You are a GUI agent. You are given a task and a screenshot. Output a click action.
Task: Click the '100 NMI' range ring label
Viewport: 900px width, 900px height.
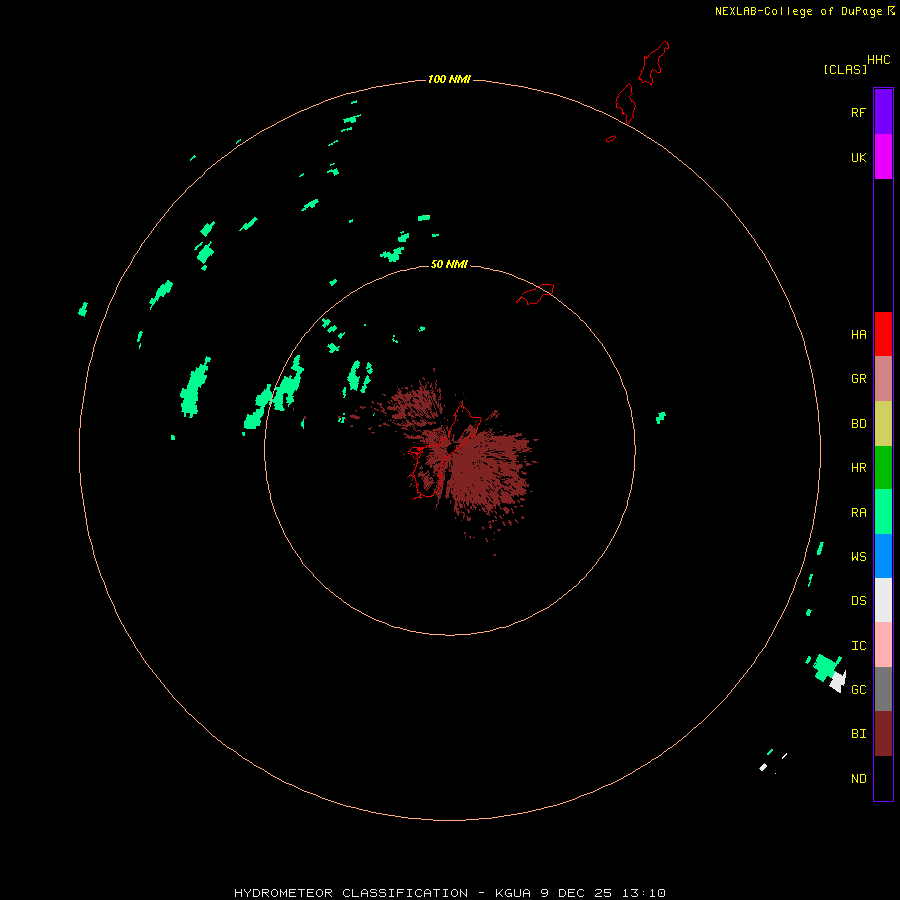(x=449, y=79)
